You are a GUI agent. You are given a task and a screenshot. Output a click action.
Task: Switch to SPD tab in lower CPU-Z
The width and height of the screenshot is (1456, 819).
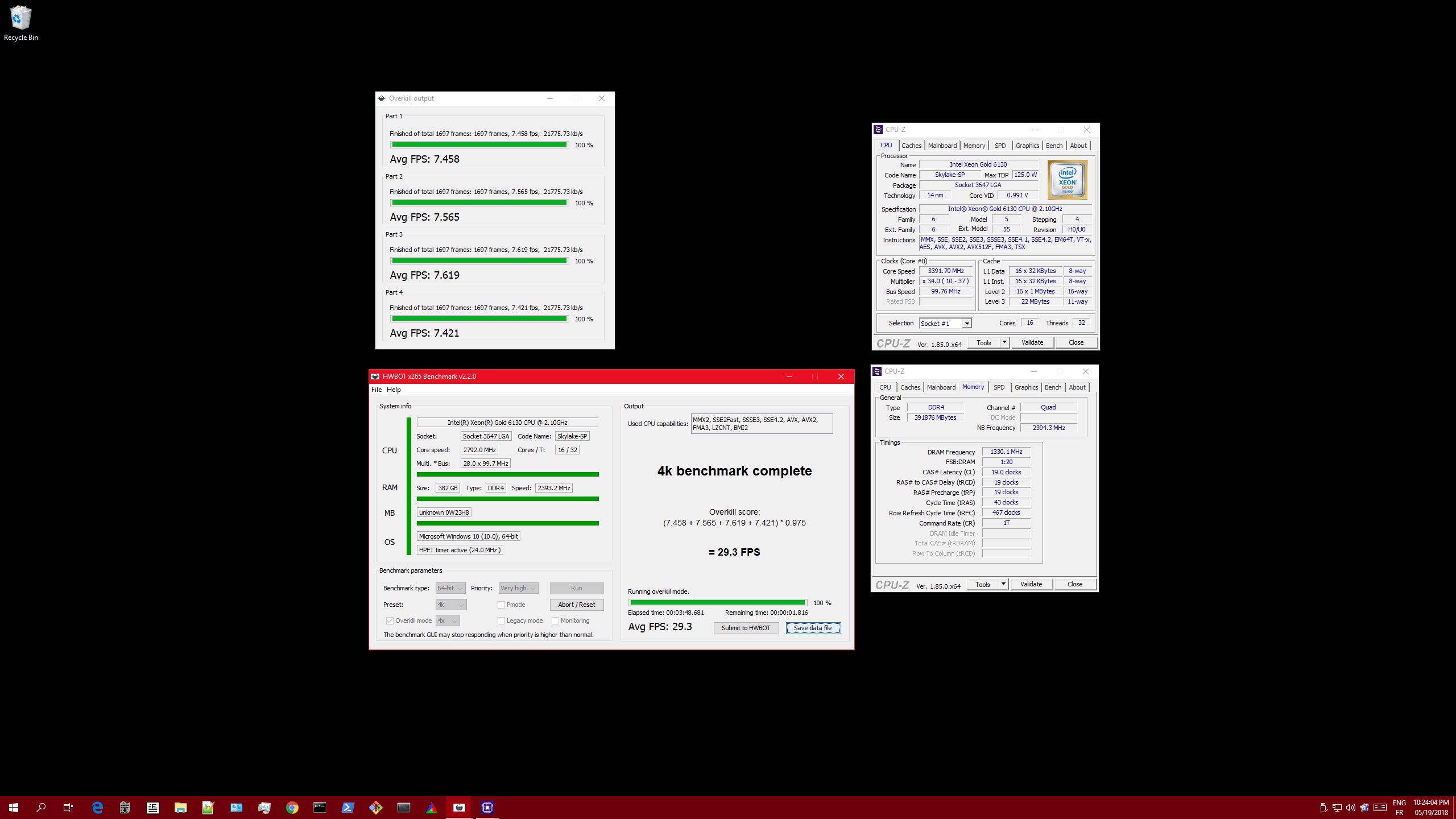pyautogui.click(x=999, y=387)
